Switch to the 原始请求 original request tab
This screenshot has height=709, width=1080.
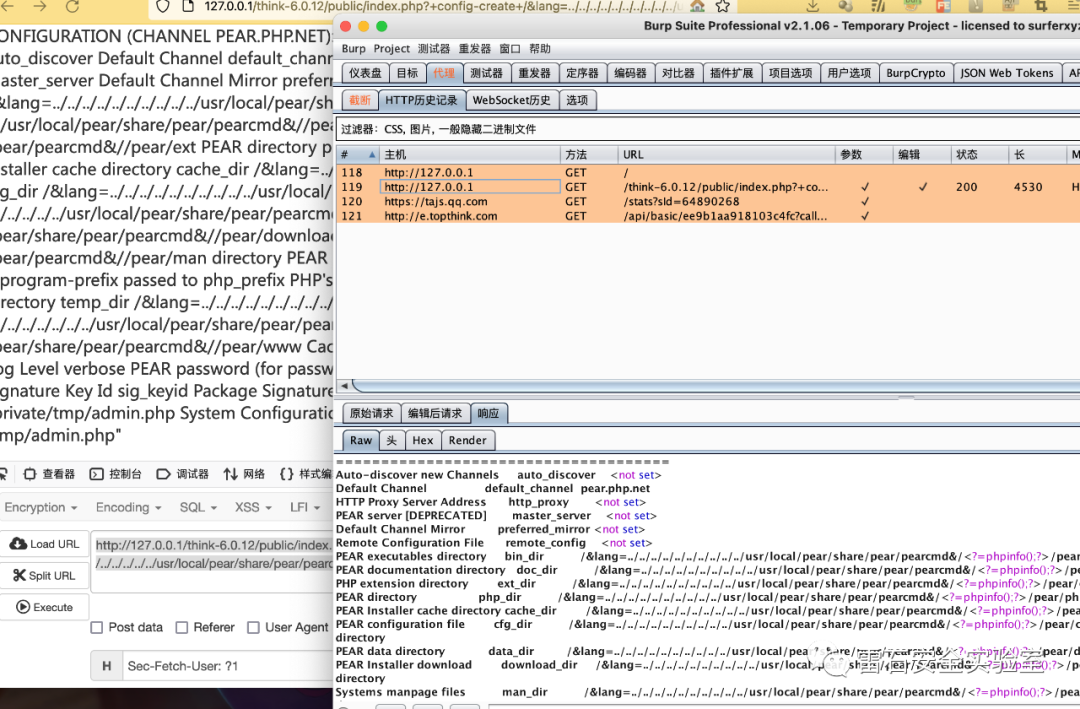click(x=371, y=413)
